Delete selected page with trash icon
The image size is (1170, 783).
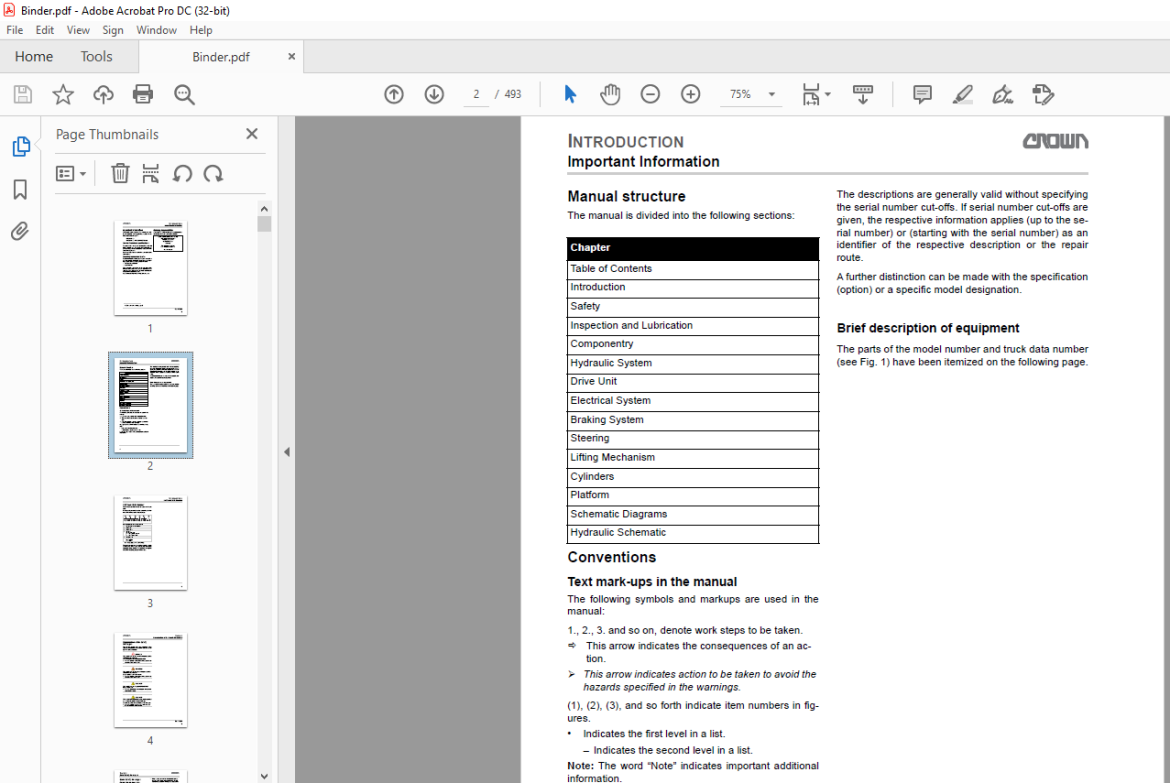(120, 174)
